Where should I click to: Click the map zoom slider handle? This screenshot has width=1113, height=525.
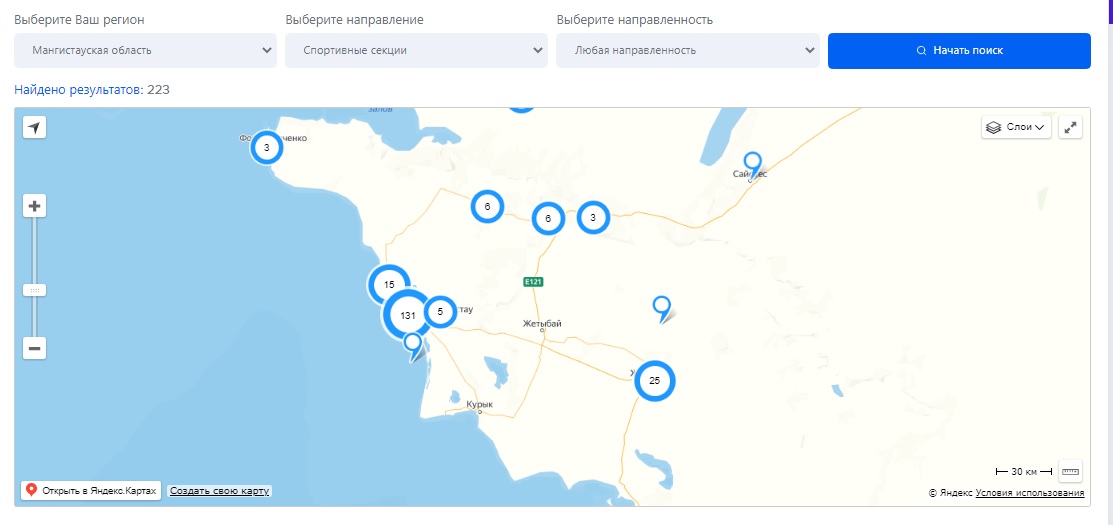pos(35,290)
